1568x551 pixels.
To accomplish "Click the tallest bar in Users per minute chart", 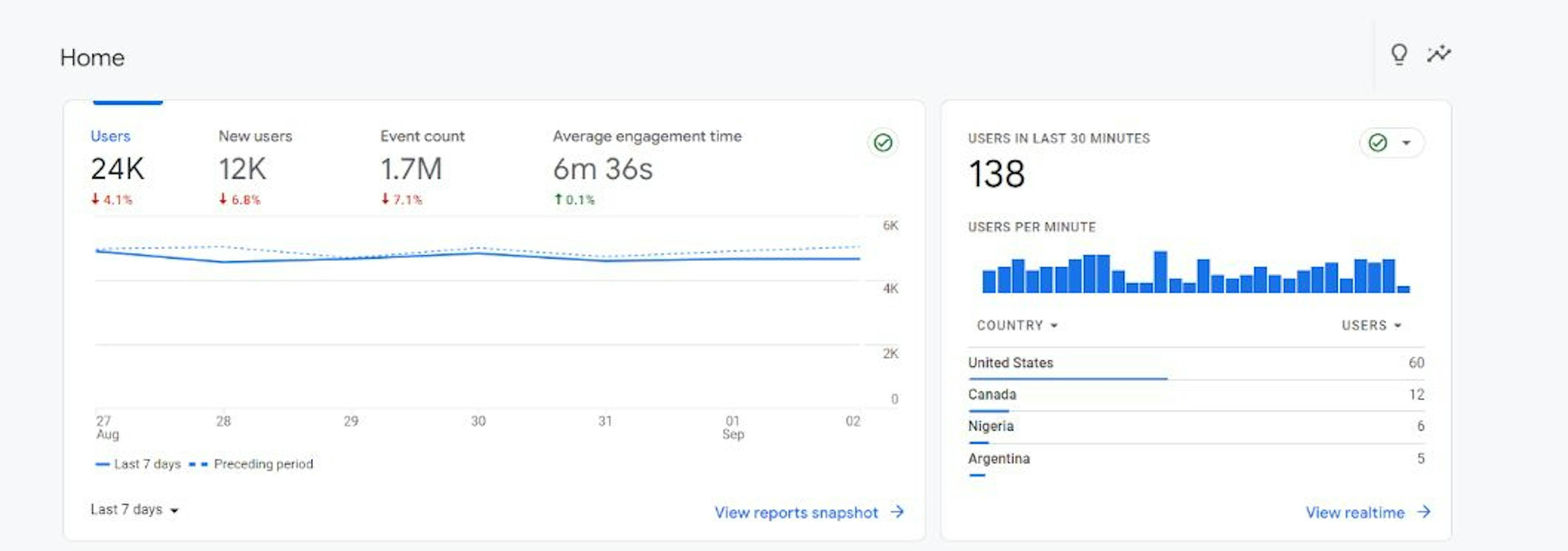I will [x=1160, y=272].
